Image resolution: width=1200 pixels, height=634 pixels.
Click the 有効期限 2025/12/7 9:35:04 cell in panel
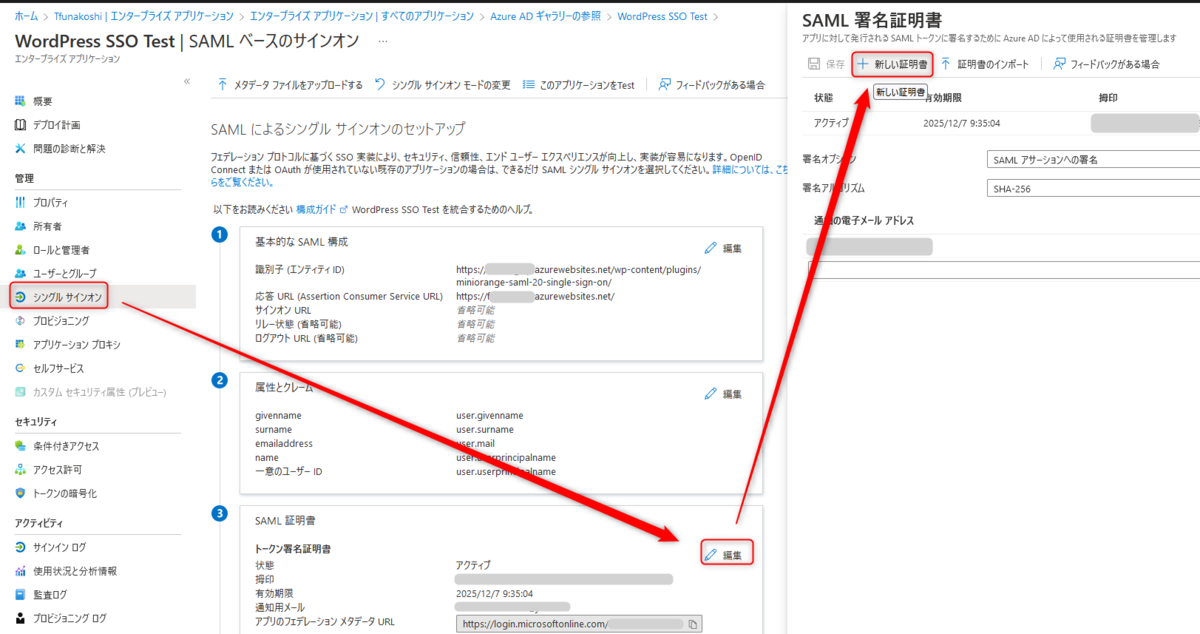tap(961, 124)
